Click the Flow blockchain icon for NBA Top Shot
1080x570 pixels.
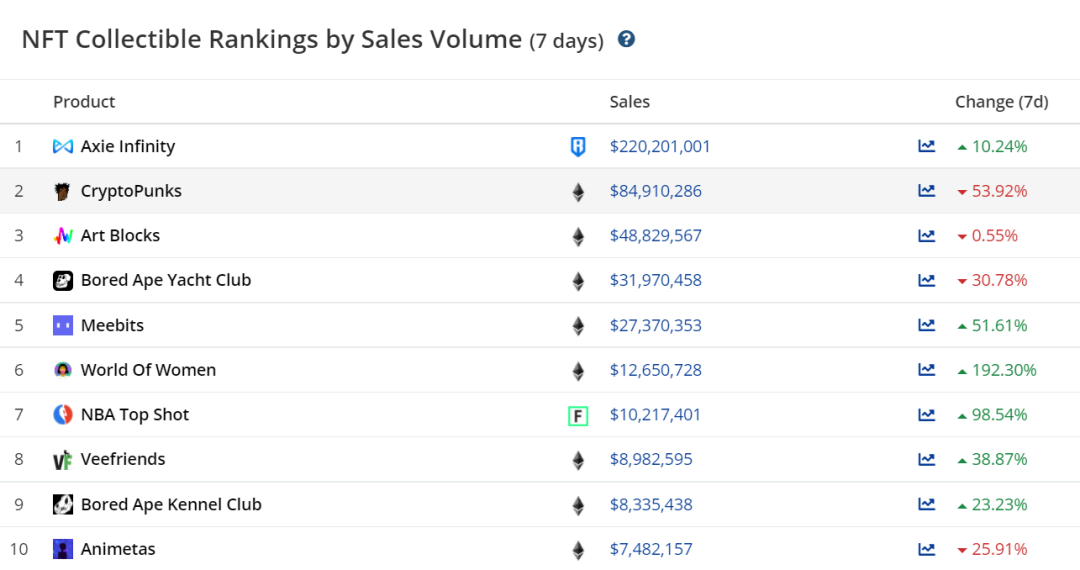pos(578,416)
